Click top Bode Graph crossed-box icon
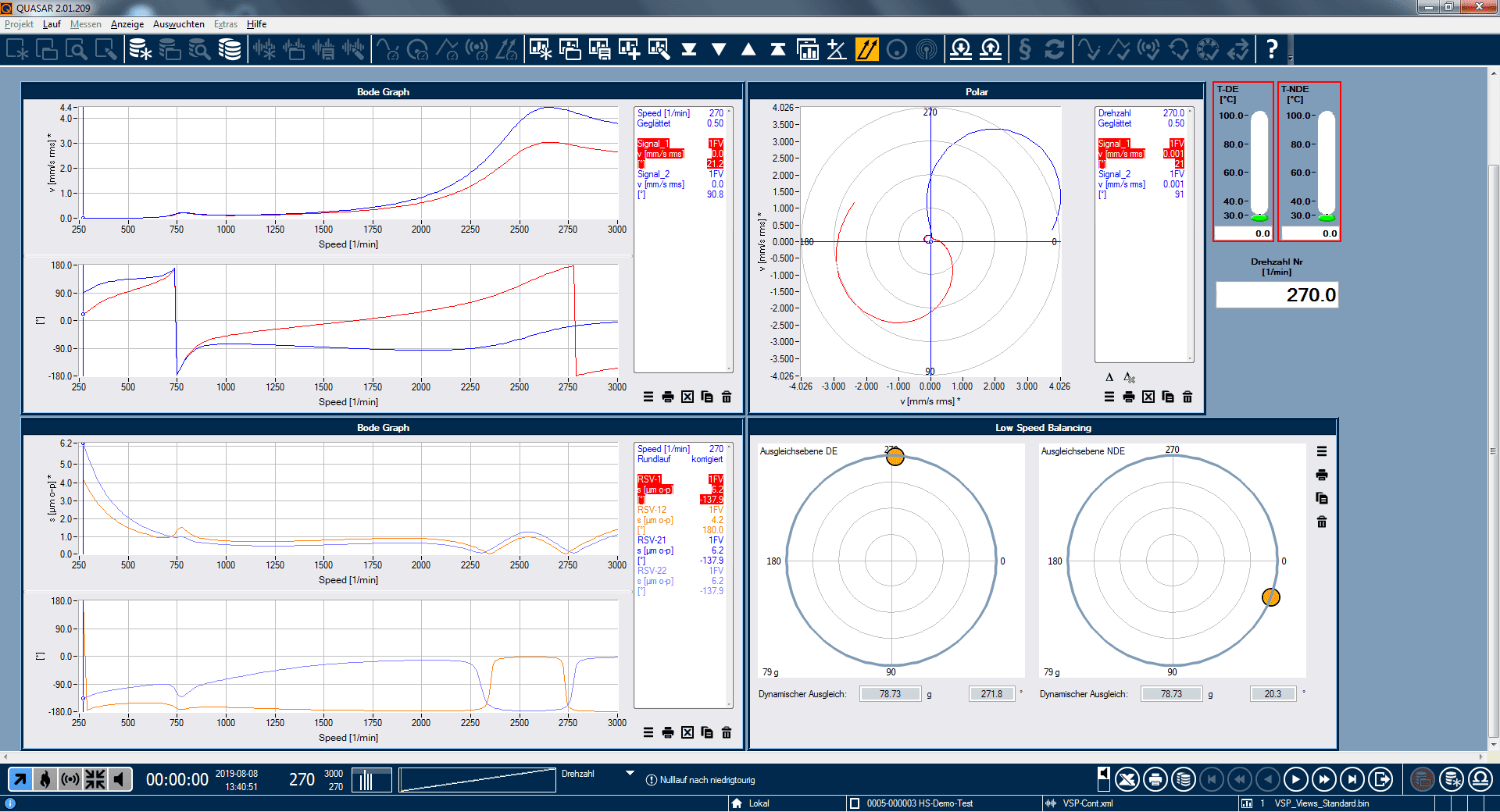1500x812 pixels. coord(687,397)
